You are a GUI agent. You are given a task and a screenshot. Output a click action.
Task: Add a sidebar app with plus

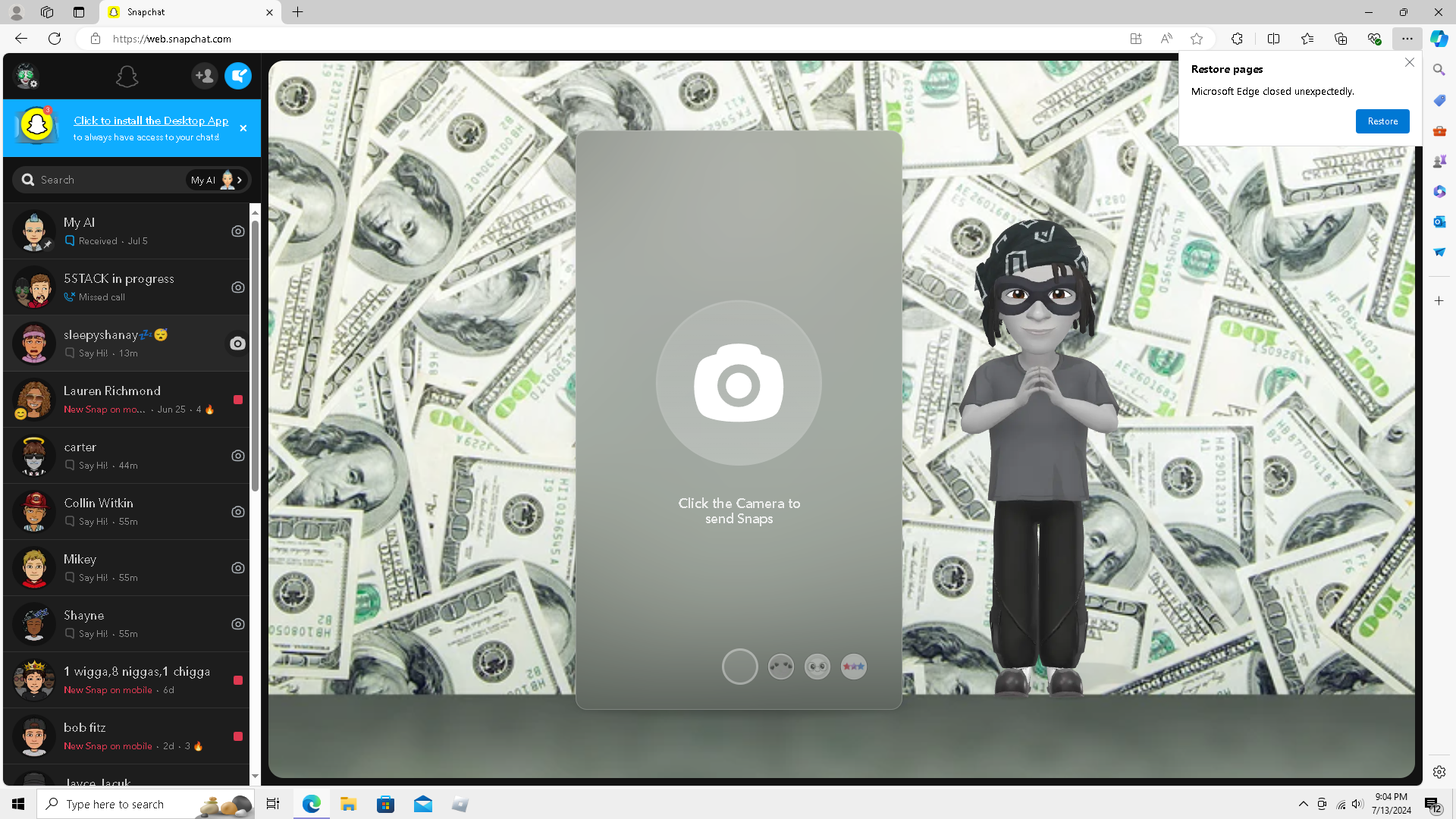tap(1439, 301)
